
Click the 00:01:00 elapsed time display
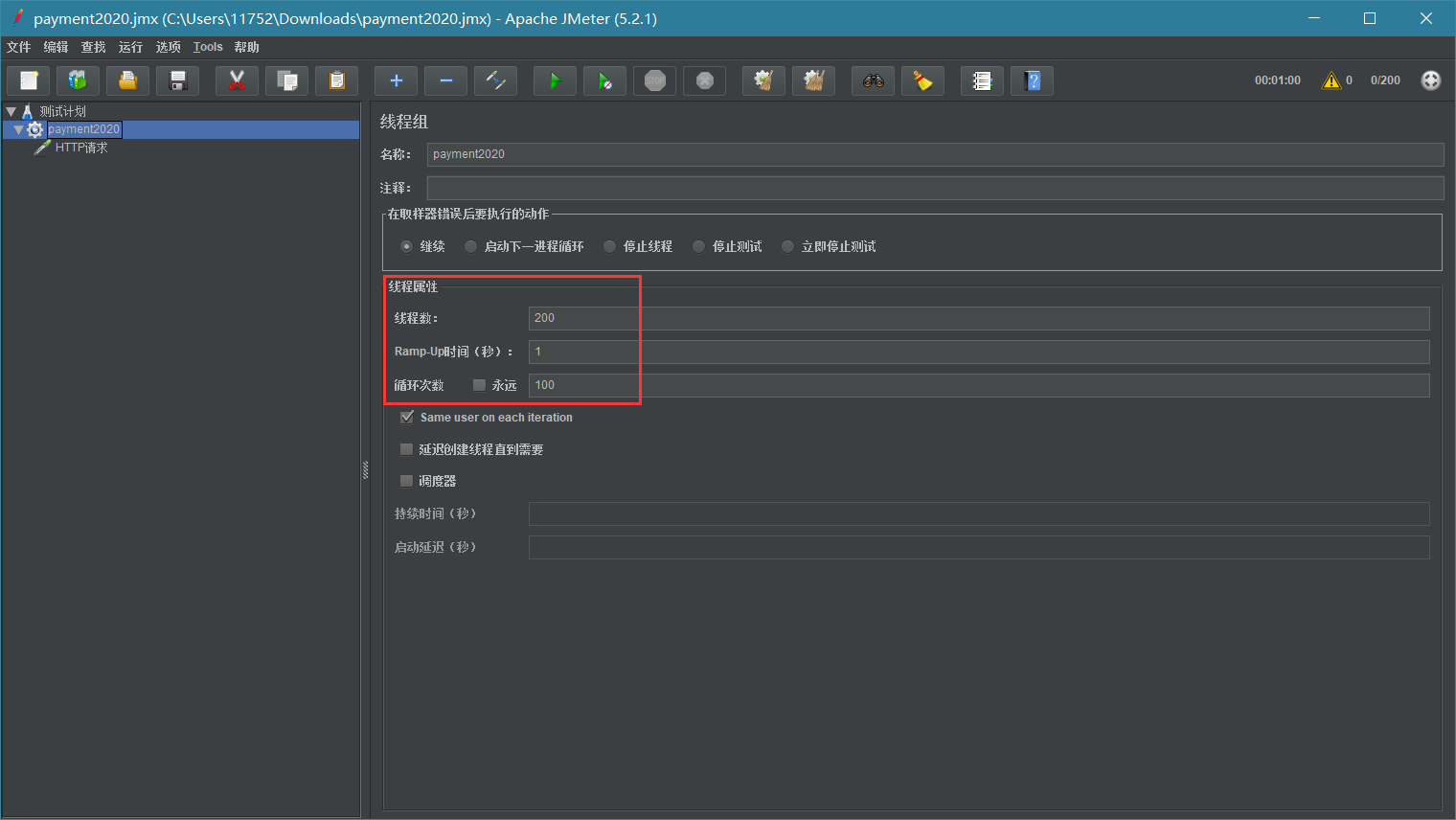[x=1278, y=80]
